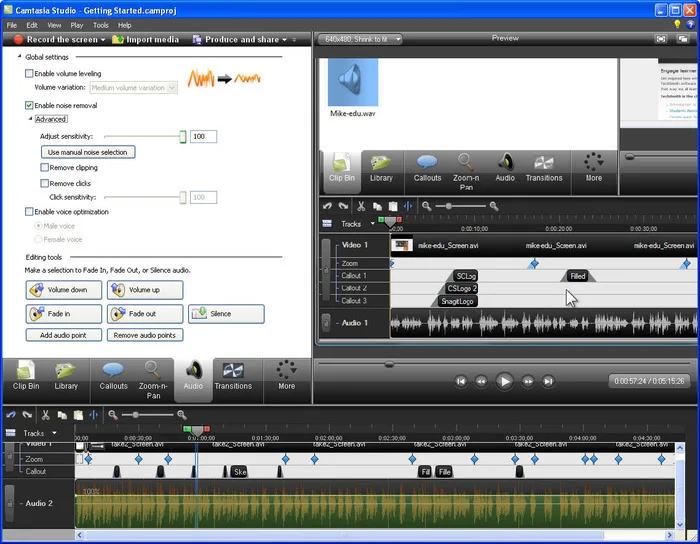
Task: Open the Tools menu
Action: (100, 25)
